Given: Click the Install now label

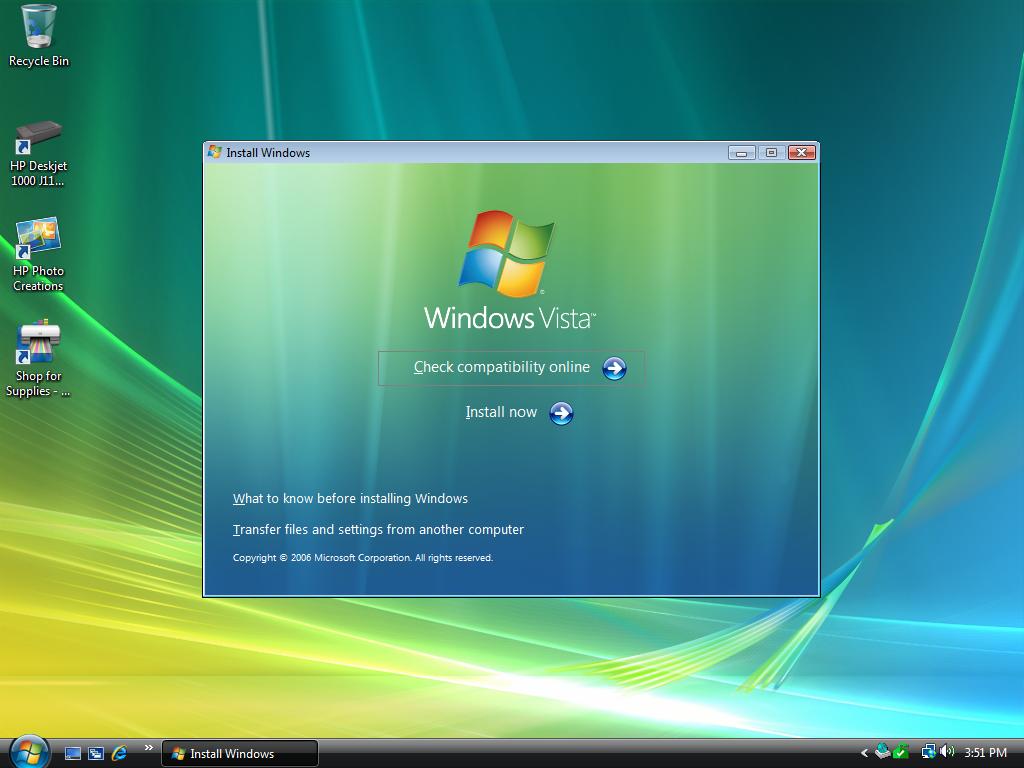Looking at the screenshot, I should tap(501, 412).
